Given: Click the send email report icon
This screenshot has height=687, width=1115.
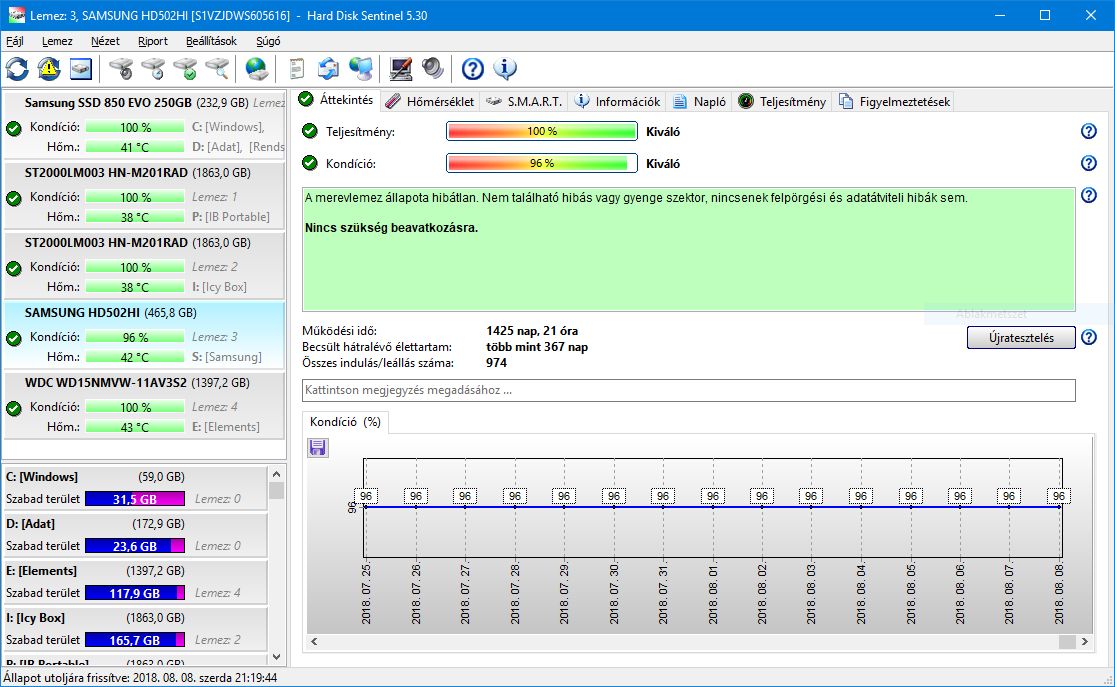Looking at the screenshot, I should (328, 69).
